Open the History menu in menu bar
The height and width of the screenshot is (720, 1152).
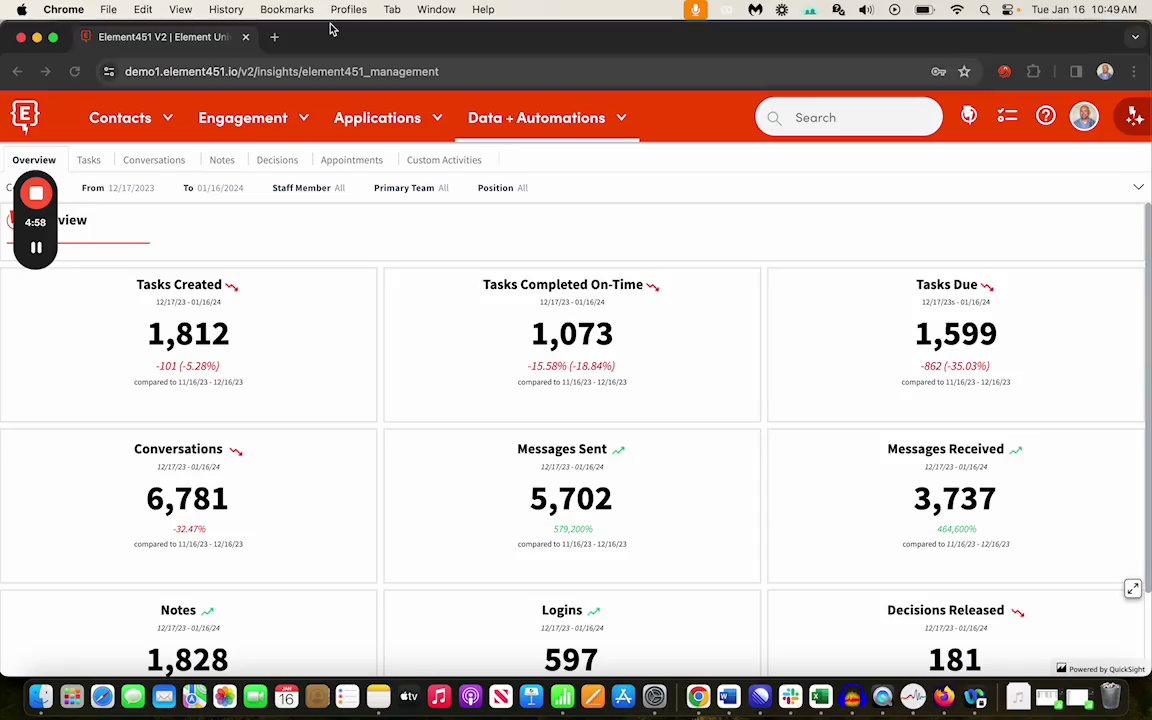(226, 10)
